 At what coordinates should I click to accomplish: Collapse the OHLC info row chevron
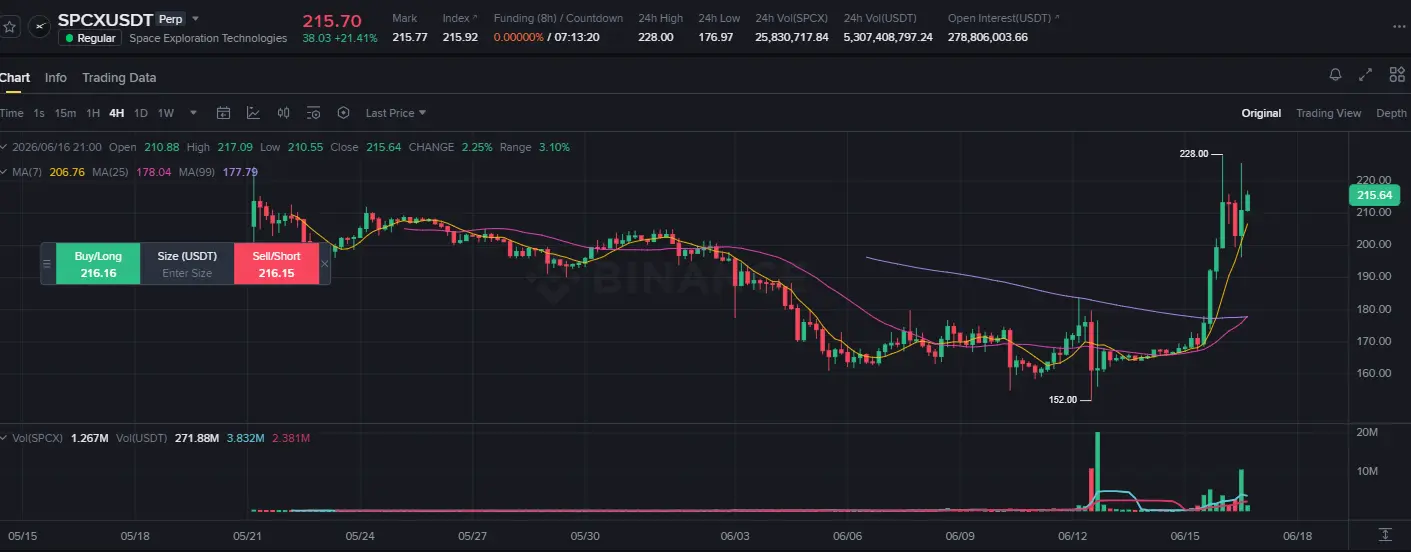tap(4, 147)
